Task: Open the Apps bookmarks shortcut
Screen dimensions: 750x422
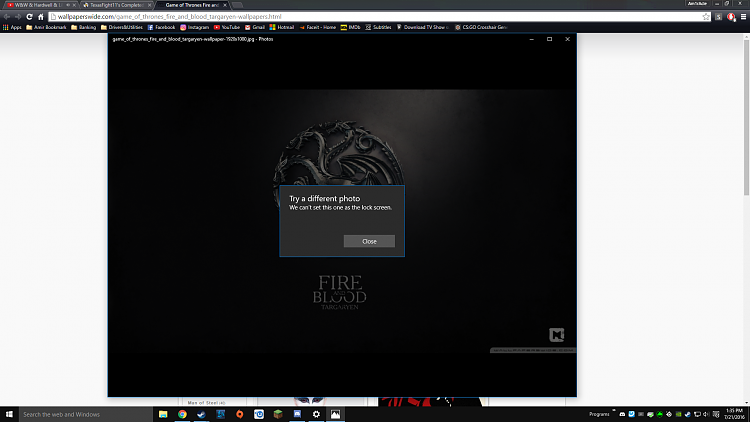Action: coord(12,27)
